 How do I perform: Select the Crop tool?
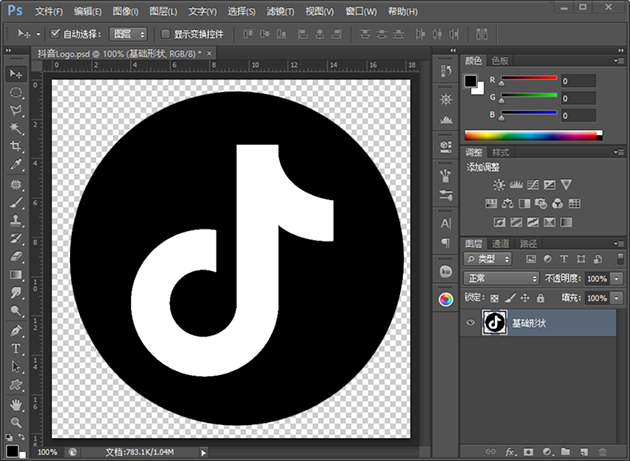pos(16,146)
